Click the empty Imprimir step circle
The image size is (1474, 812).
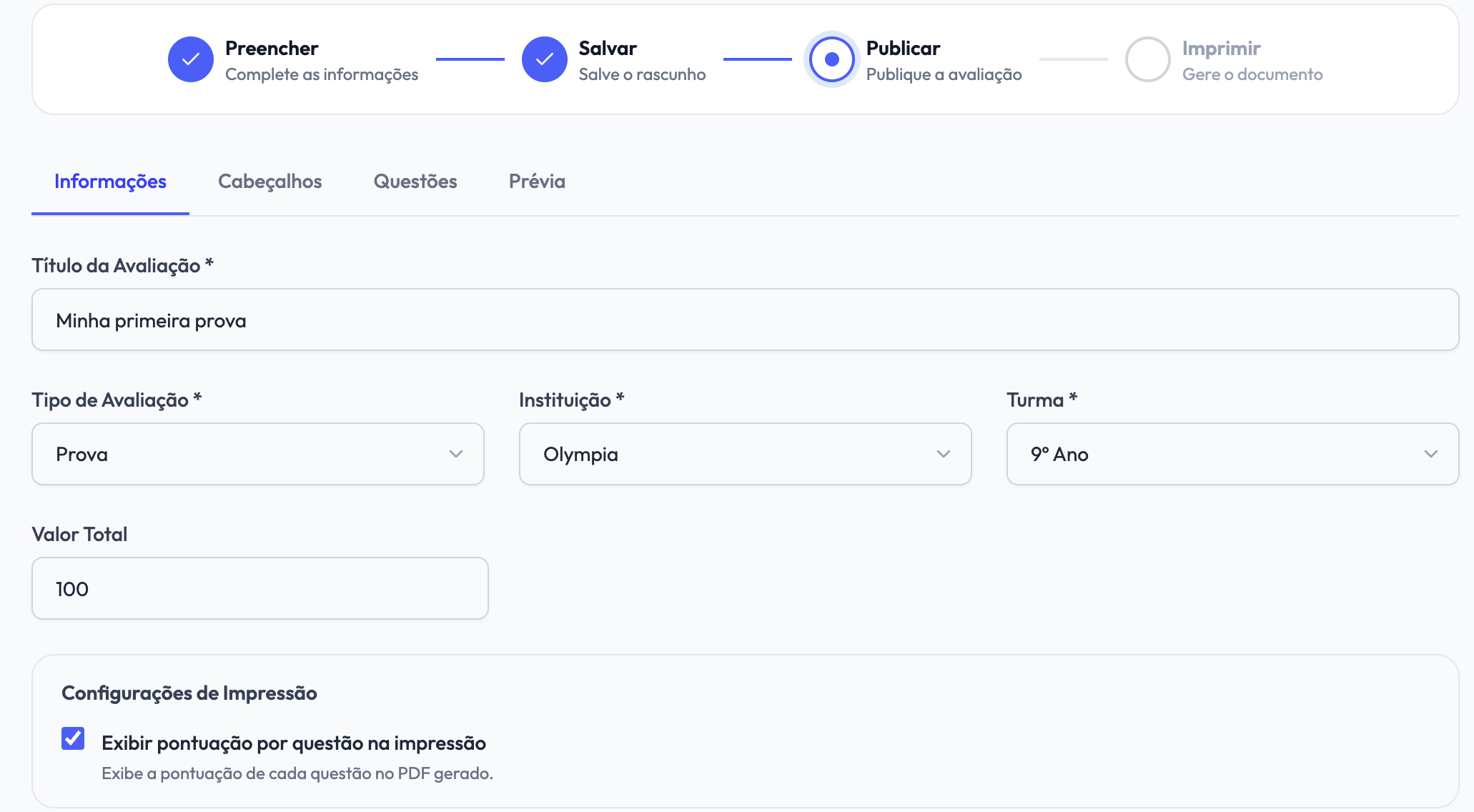click(x=1147, y=59)
